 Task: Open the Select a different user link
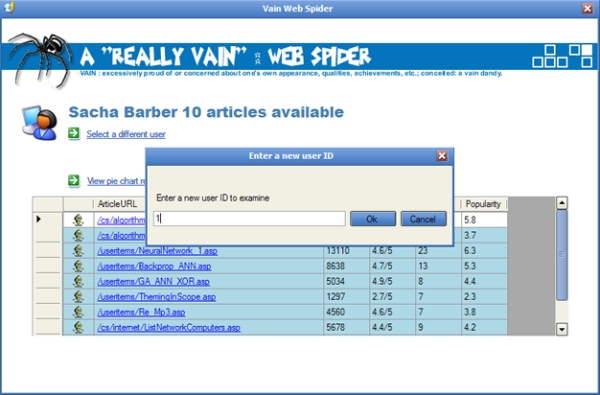126,134
